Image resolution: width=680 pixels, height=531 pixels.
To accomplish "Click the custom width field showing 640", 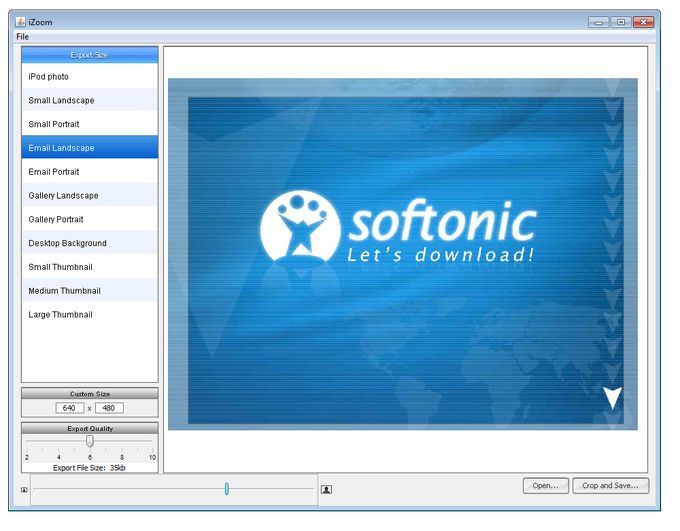I will 69,408.
